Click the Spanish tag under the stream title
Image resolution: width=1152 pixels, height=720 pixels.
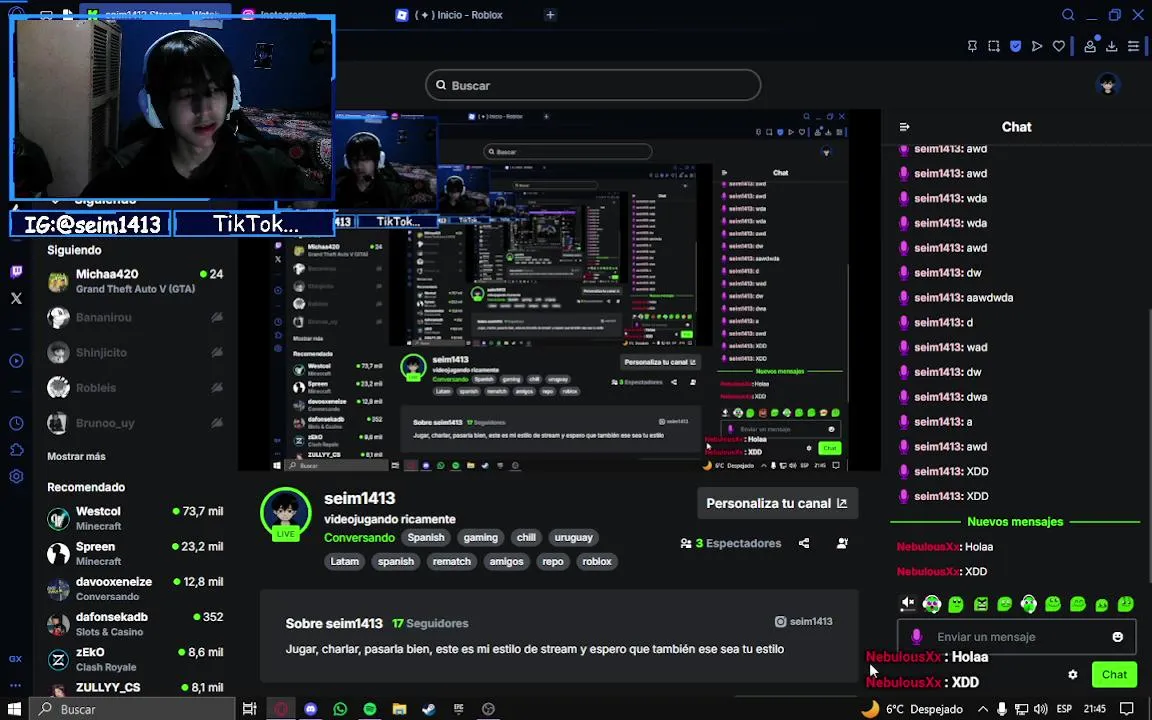426,538
